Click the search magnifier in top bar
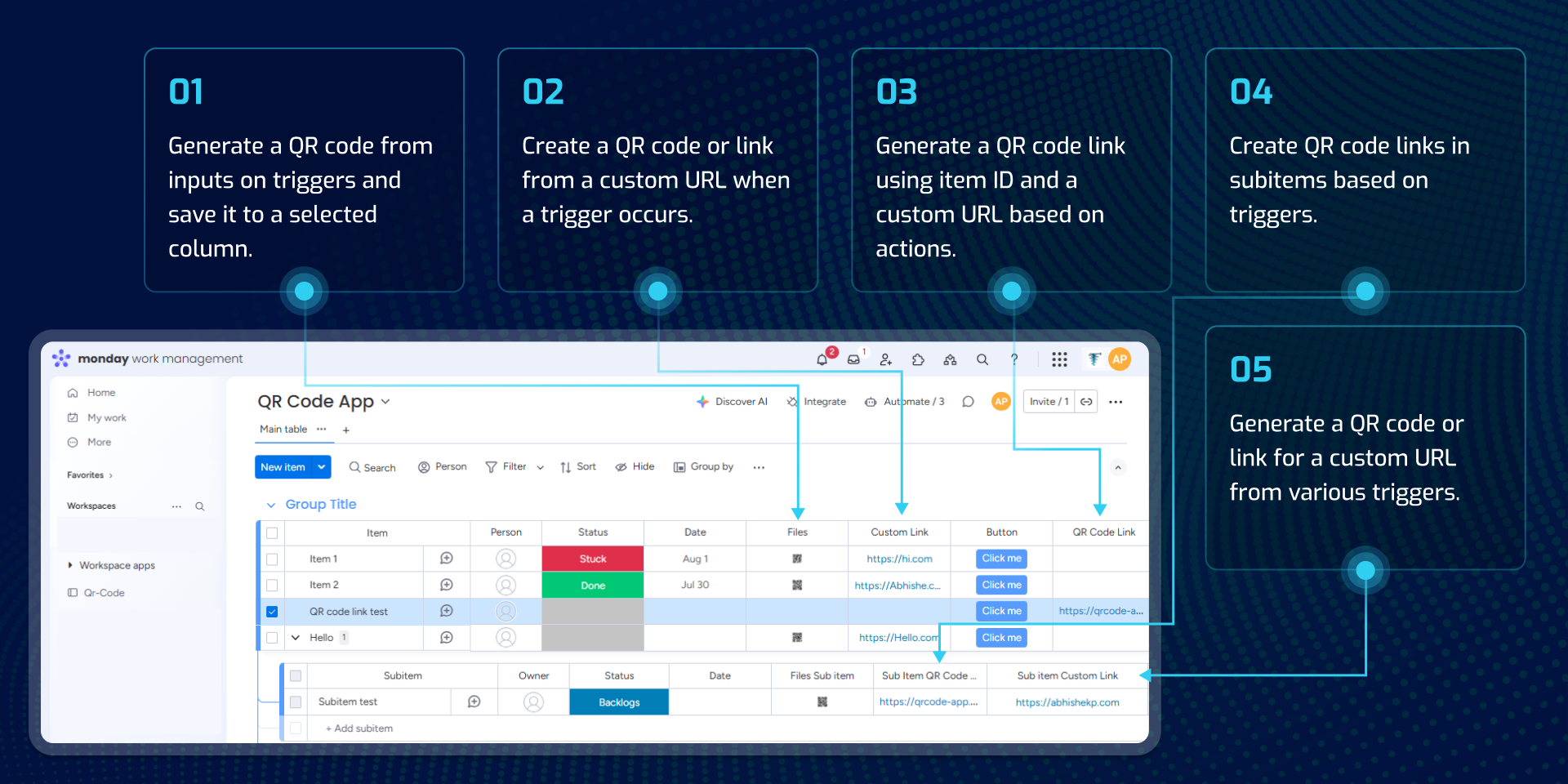This screenshot has width=1568, height=784. tap(982, 359)
